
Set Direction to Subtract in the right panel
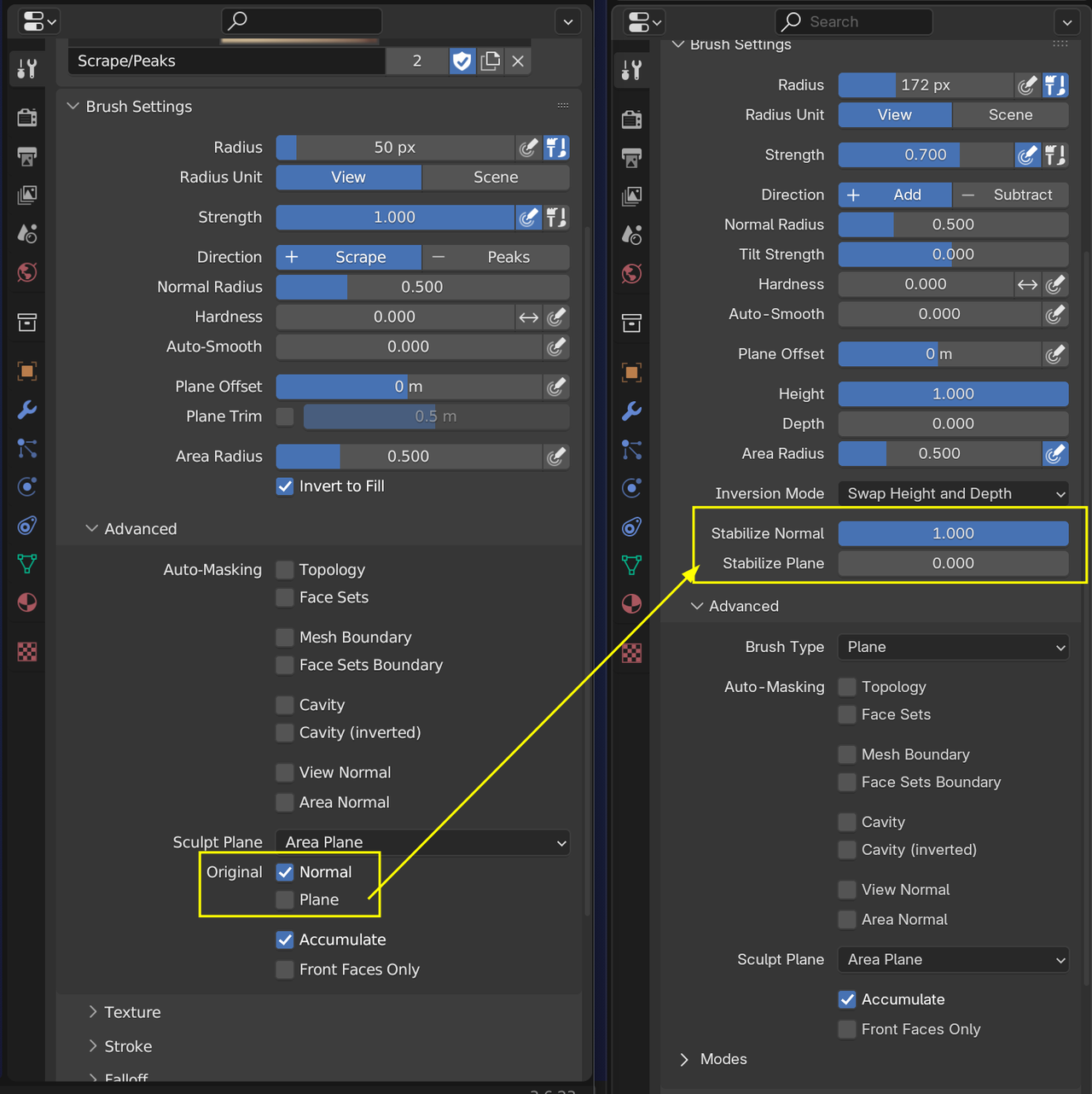tap(1011, 195)
